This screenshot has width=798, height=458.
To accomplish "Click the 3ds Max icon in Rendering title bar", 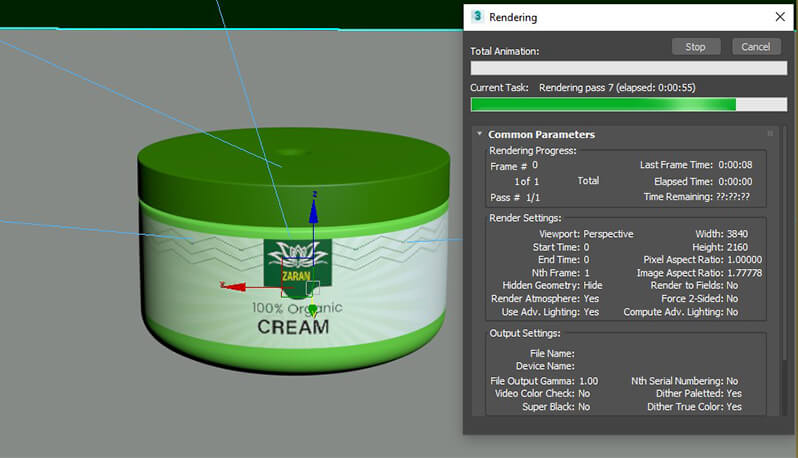I will click(x=479, y=16).
